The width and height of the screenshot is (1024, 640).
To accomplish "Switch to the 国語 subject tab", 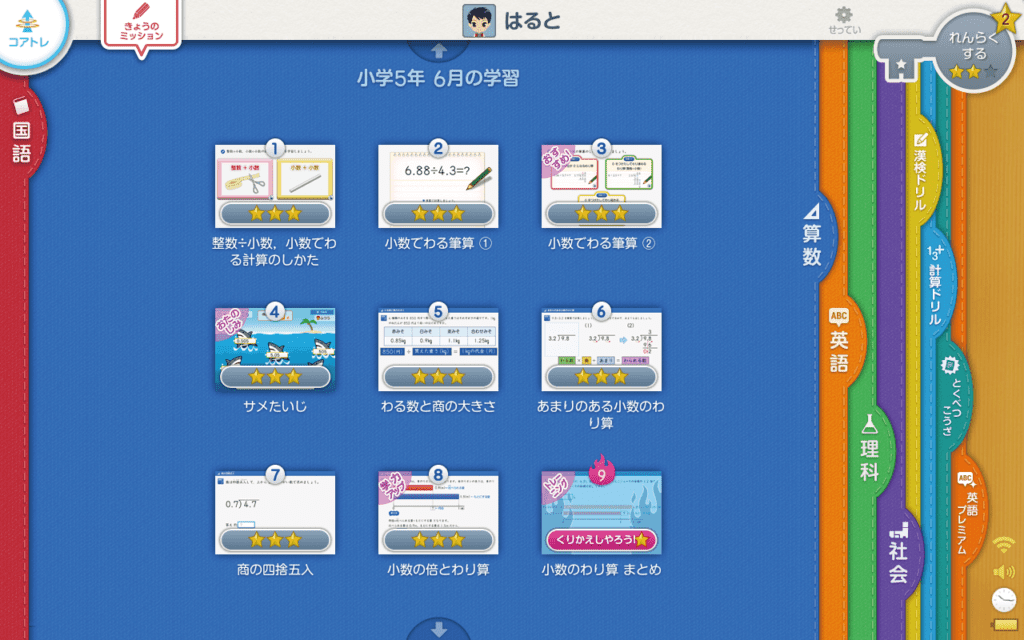I will (x=20, y=140).
